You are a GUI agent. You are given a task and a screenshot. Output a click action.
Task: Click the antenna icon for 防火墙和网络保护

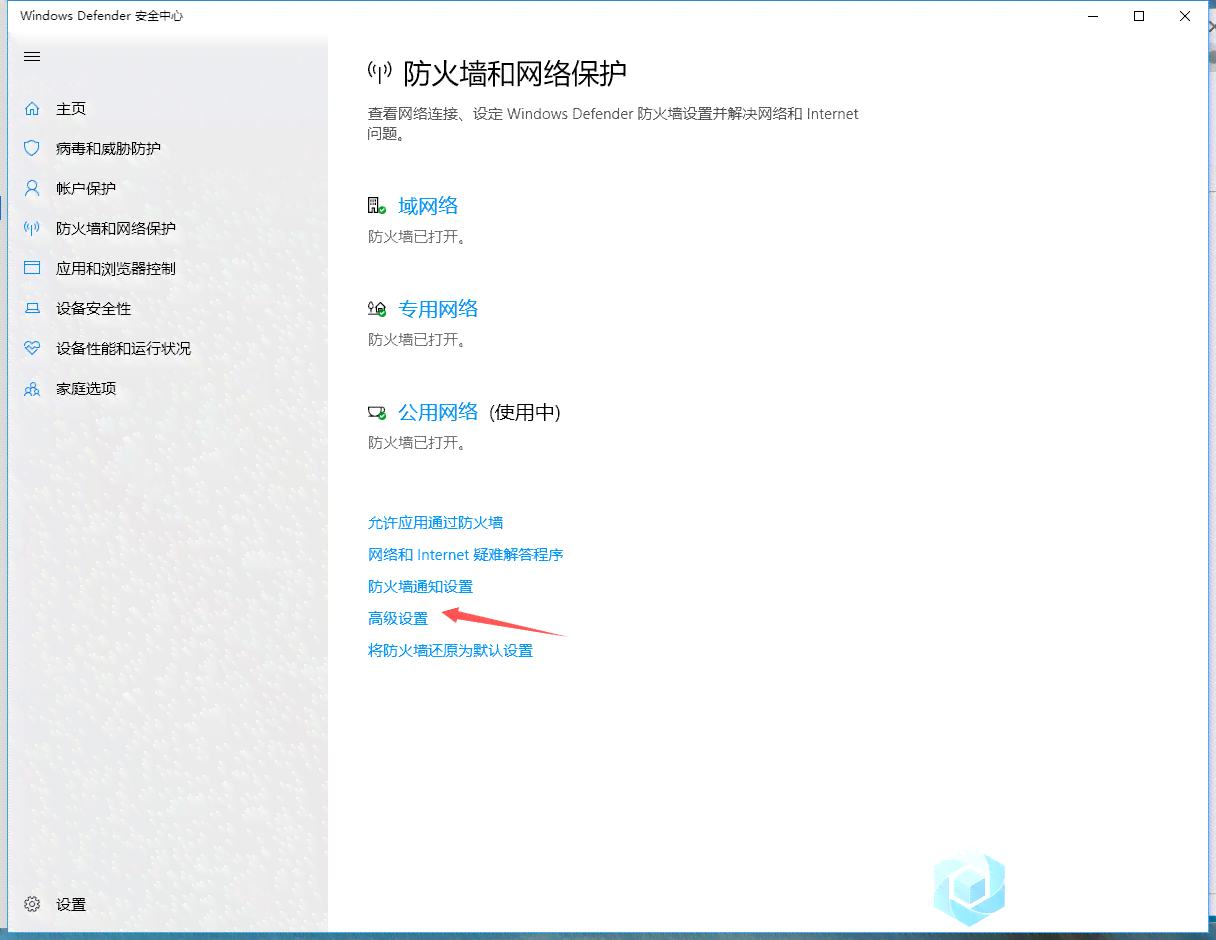click(x=32, y=228)
